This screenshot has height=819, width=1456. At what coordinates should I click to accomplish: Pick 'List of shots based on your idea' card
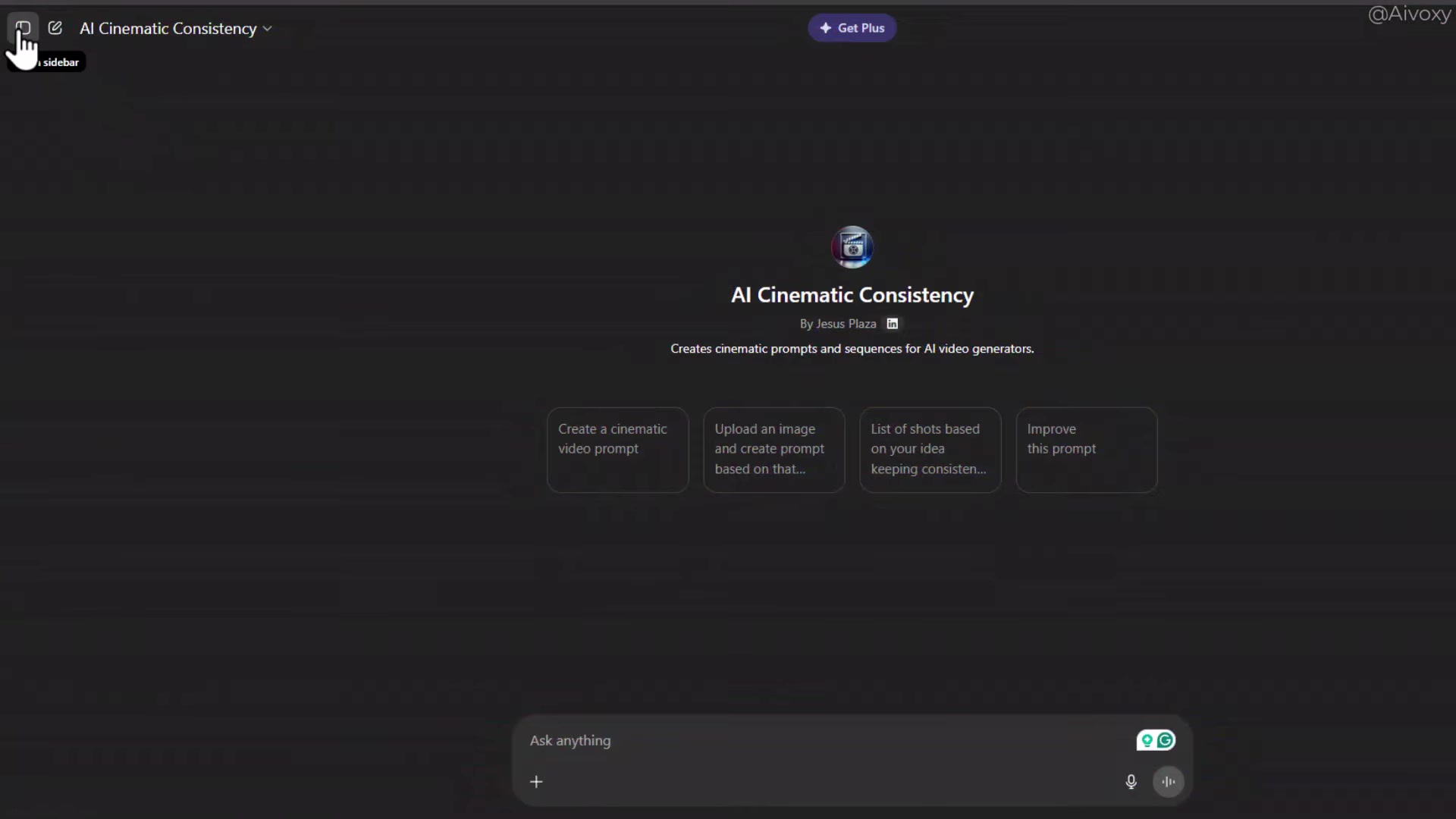930,450
